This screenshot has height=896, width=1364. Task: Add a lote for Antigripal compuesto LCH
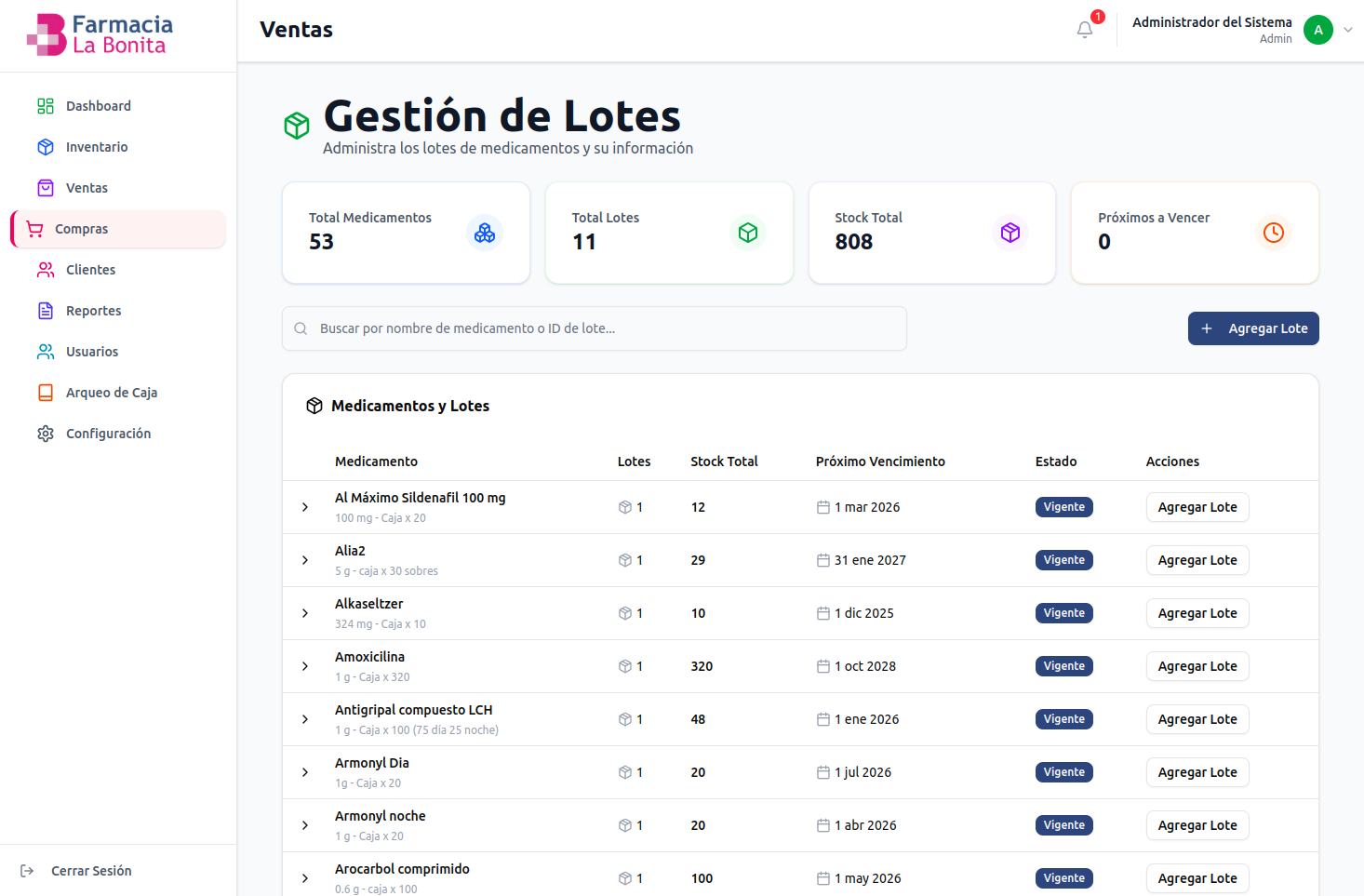coord(1197,719)
